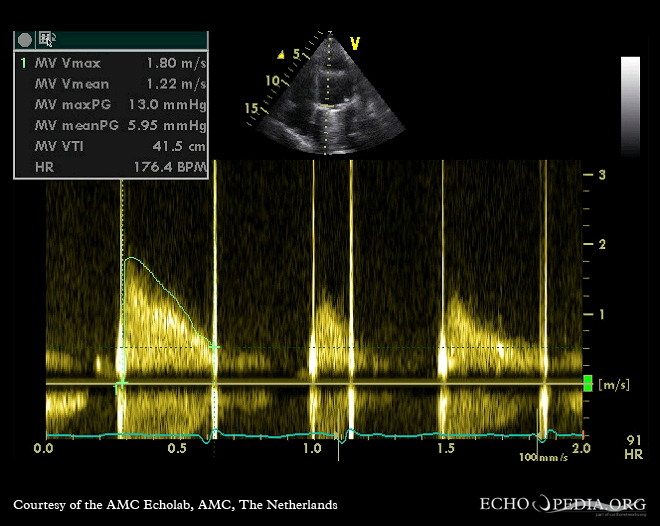
Task: Select the MV meanPG measurement row
Action: pyautogui.click(x=110, y=126)
